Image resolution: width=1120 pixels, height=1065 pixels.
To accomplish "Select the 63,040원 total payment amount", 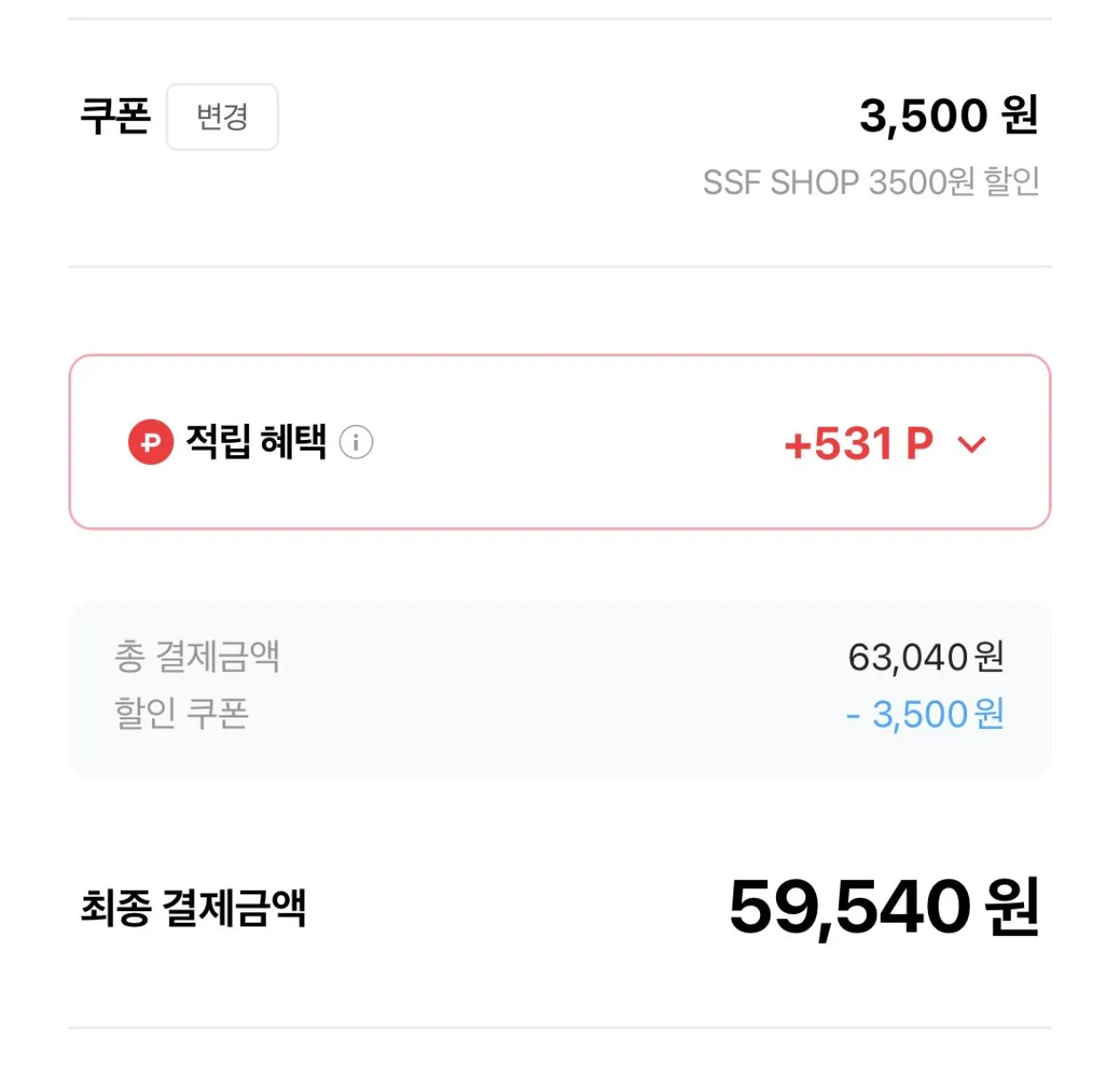I will pyautogui.click(x=927, y=657).
